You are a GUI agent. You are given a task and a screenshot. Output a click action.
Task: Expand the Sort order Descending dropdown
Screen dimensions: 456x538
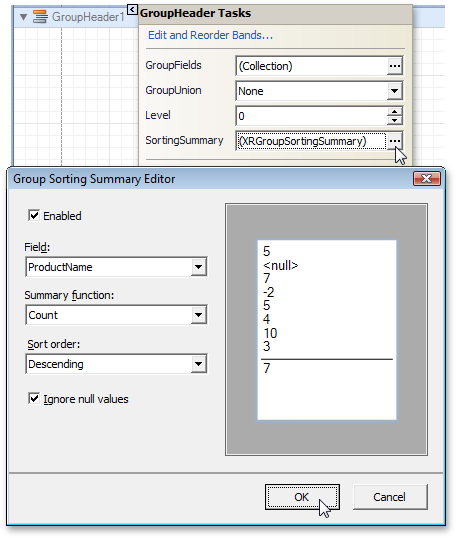199,364
